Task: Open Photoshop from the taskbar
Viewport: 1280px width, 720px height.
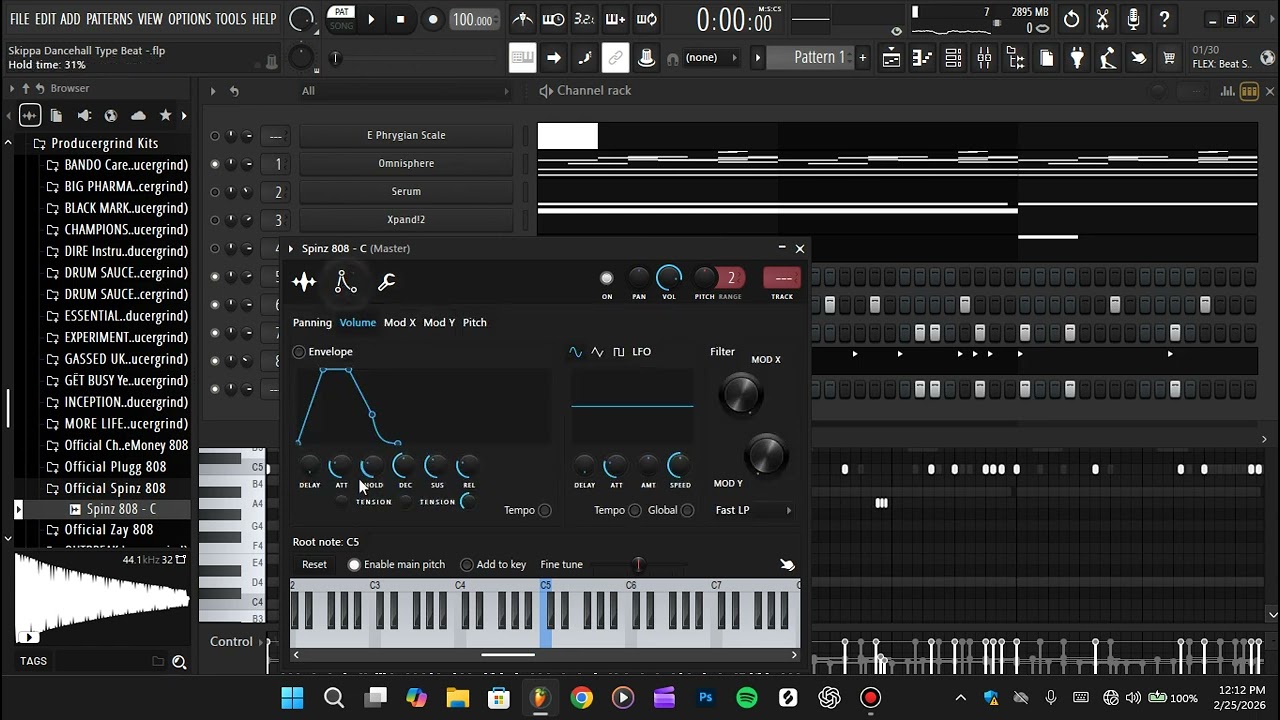Action: [706, 698]
